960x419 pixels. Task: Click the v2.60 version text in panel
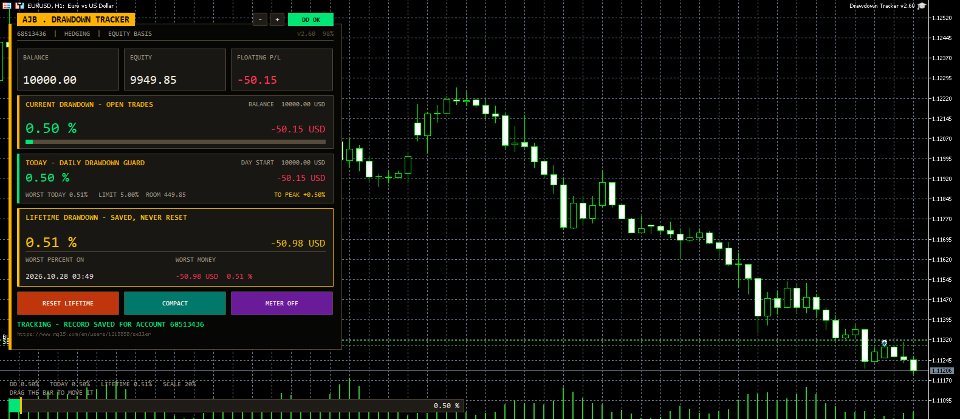[x=306, y=34]
